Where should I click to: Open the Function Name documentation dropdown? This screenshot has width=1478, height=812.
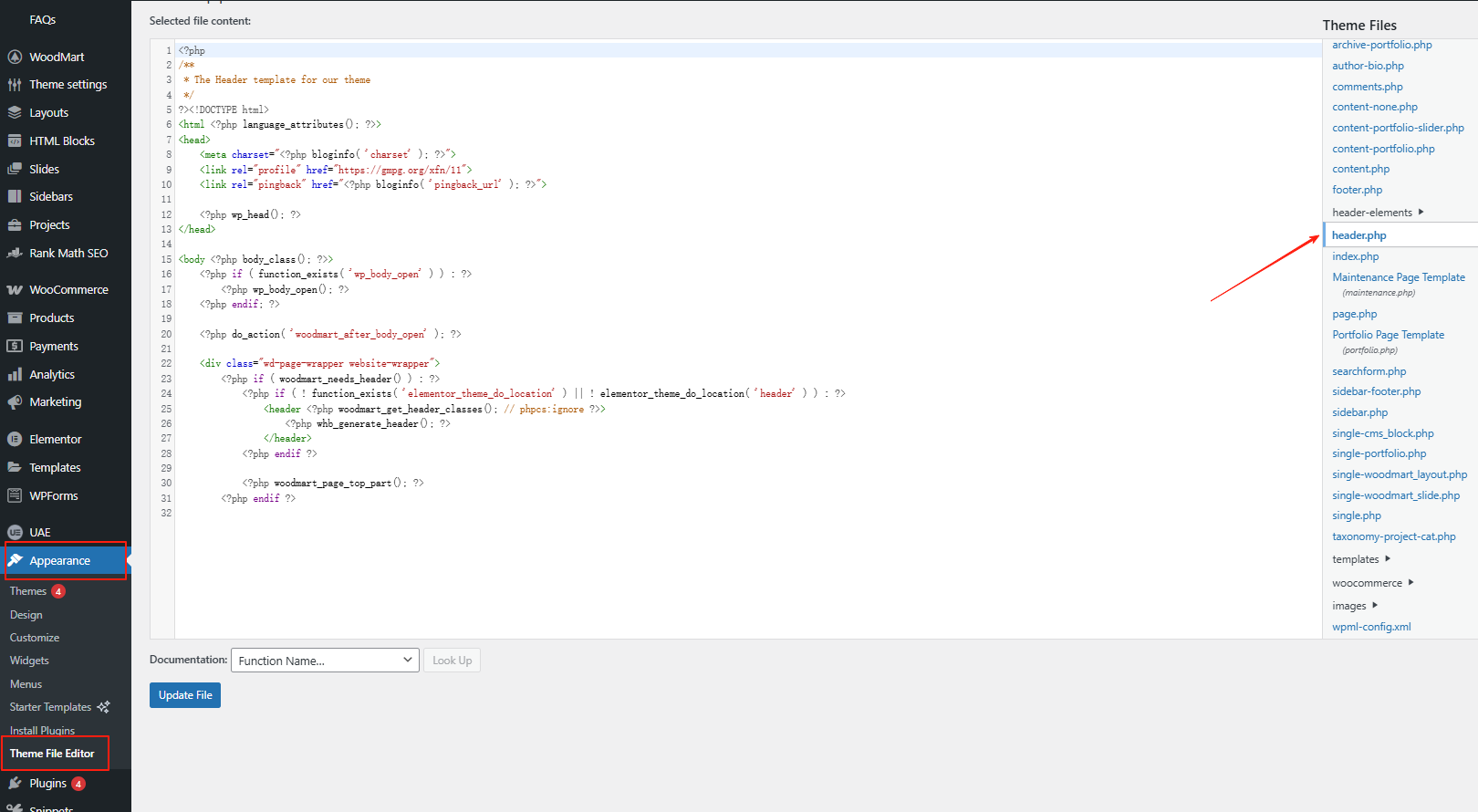tap(325, 661)
